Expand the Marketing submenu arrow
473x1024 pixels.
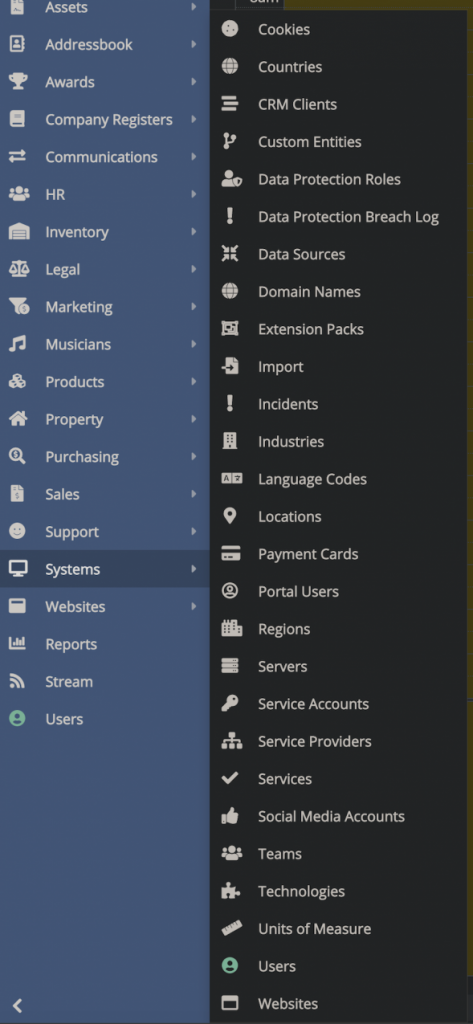(x=193, y=306)
